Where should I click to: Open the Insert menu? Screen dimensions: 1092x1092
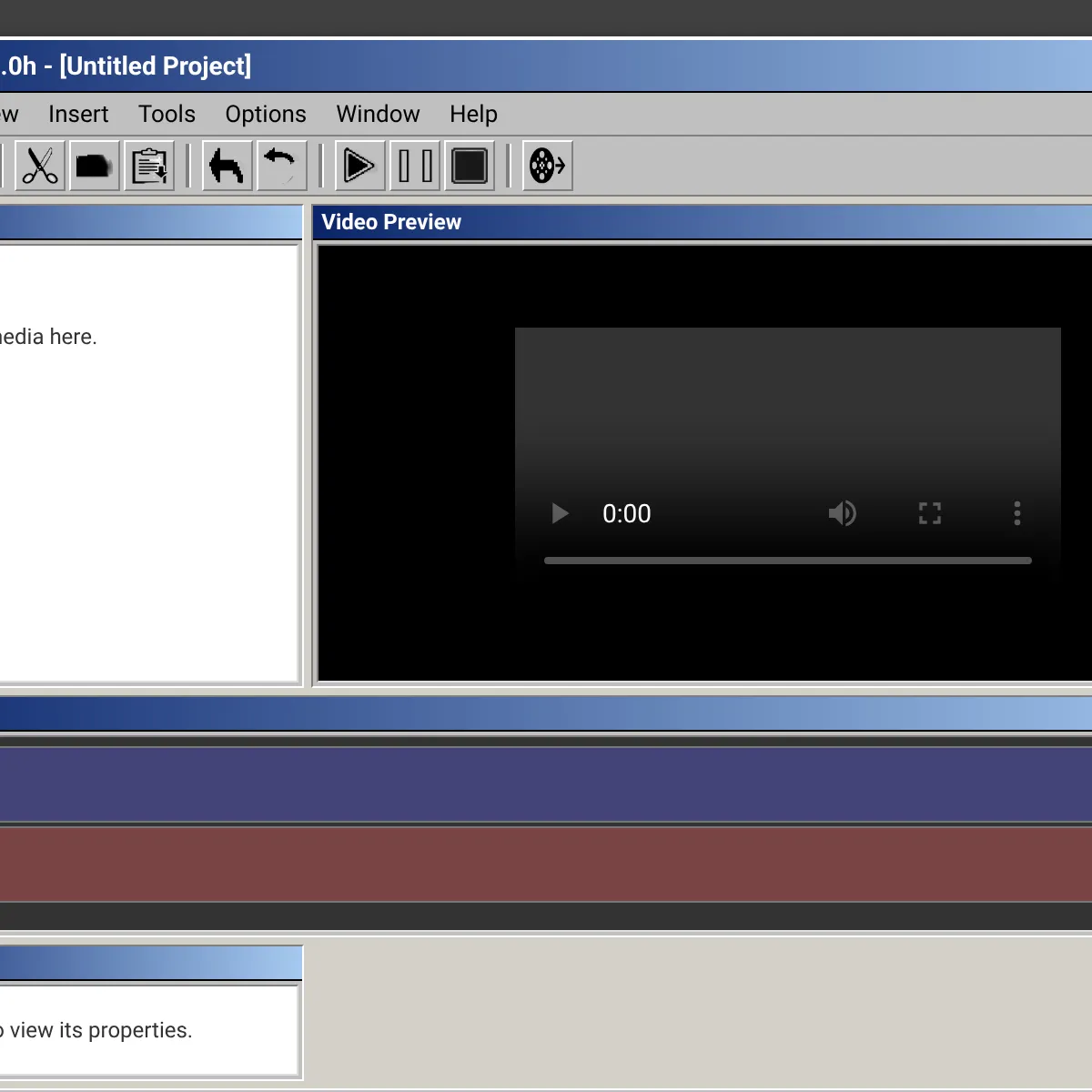(x=78, y=114)
